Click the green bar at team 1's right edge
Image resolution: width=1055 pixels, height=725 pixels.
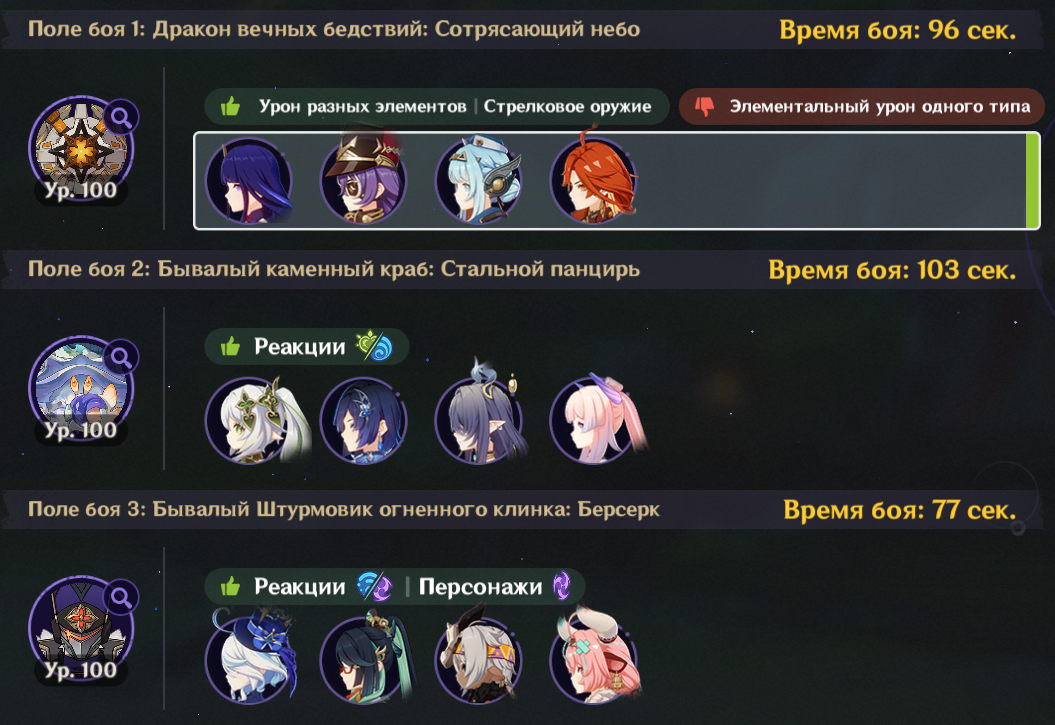[1032, 181]
